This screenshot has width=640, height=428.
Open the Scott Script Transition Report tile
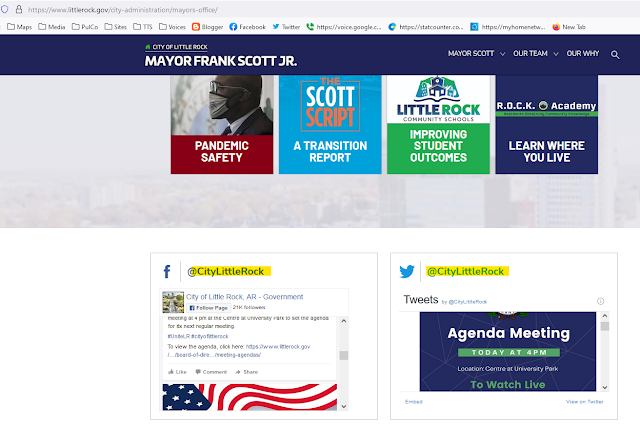(330, 124)
